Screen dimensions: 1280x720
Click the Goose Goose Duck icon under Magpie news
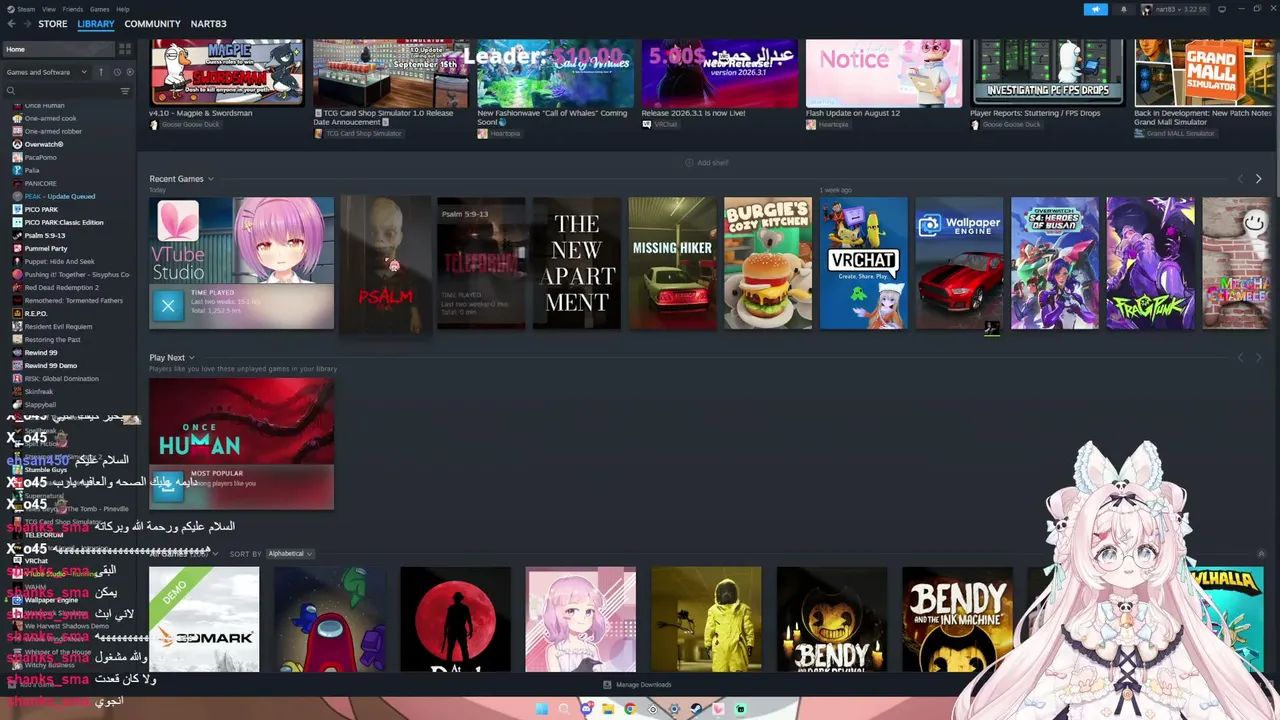[x=154, y=125]
